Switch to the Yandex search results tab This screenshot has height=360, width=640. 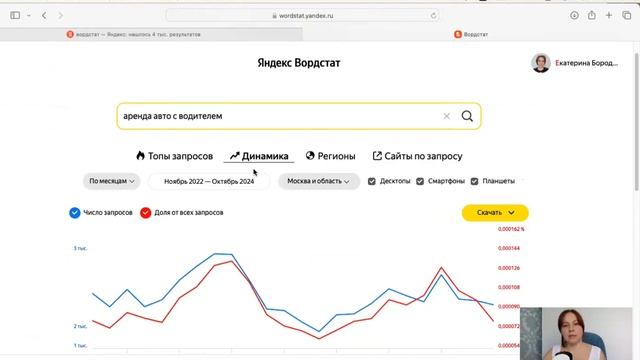(x=151, y=35)
